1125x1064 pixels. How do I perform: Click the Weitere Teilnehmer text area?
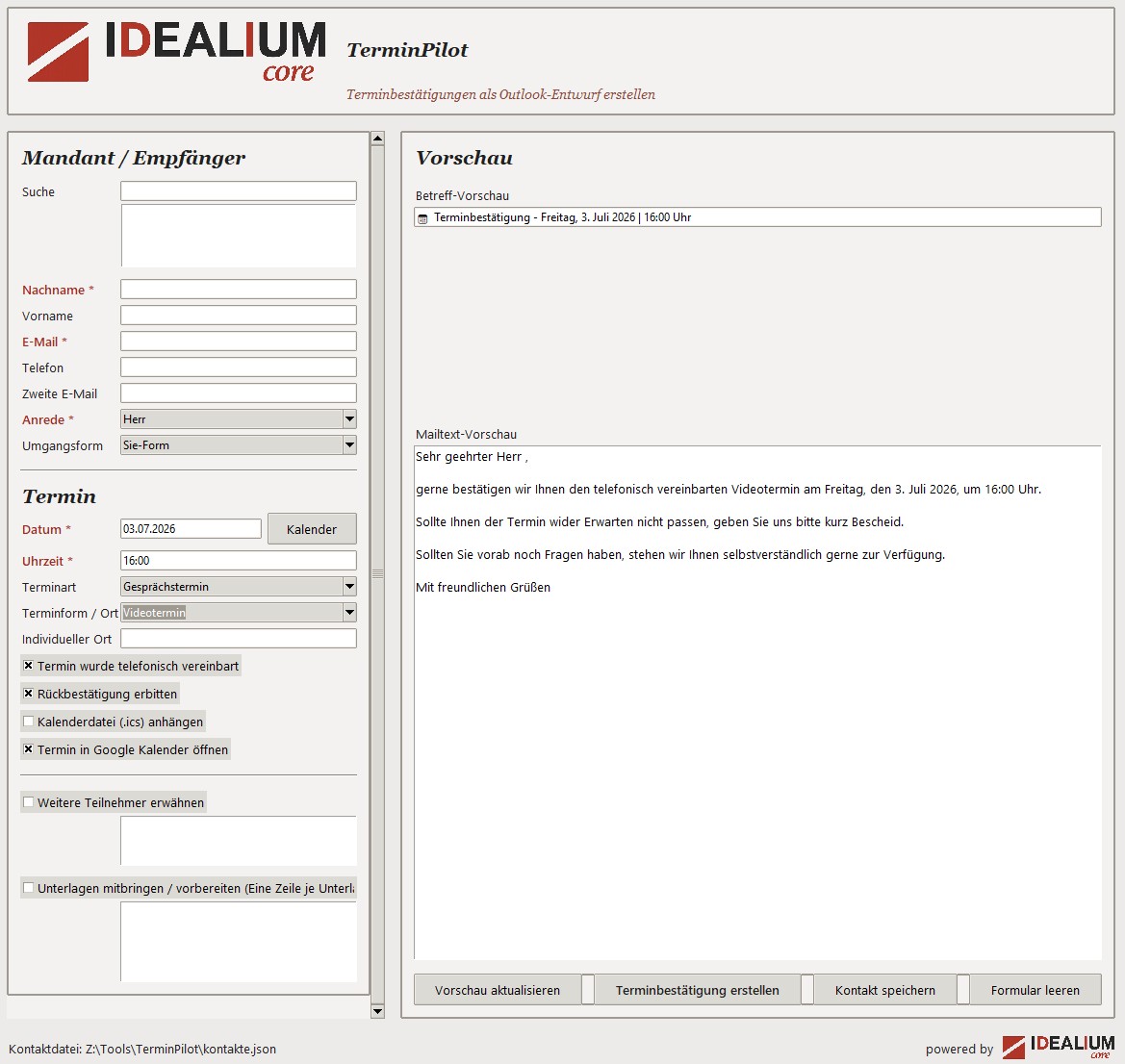[x=239, y=841]
